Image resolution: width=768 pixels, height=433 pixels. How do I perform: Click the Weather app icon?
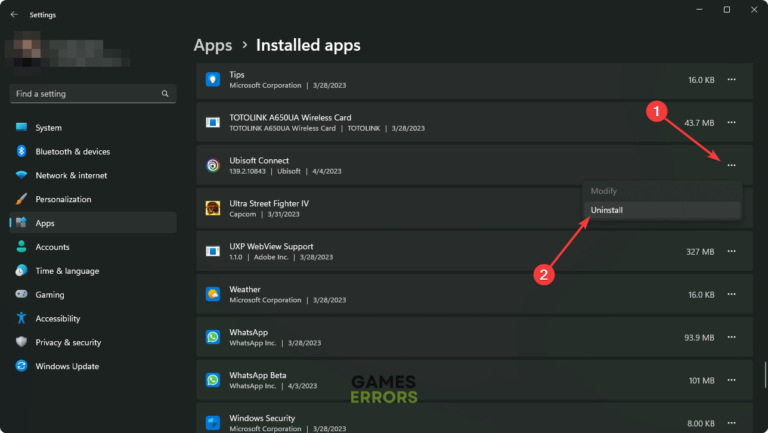point(213,294)
